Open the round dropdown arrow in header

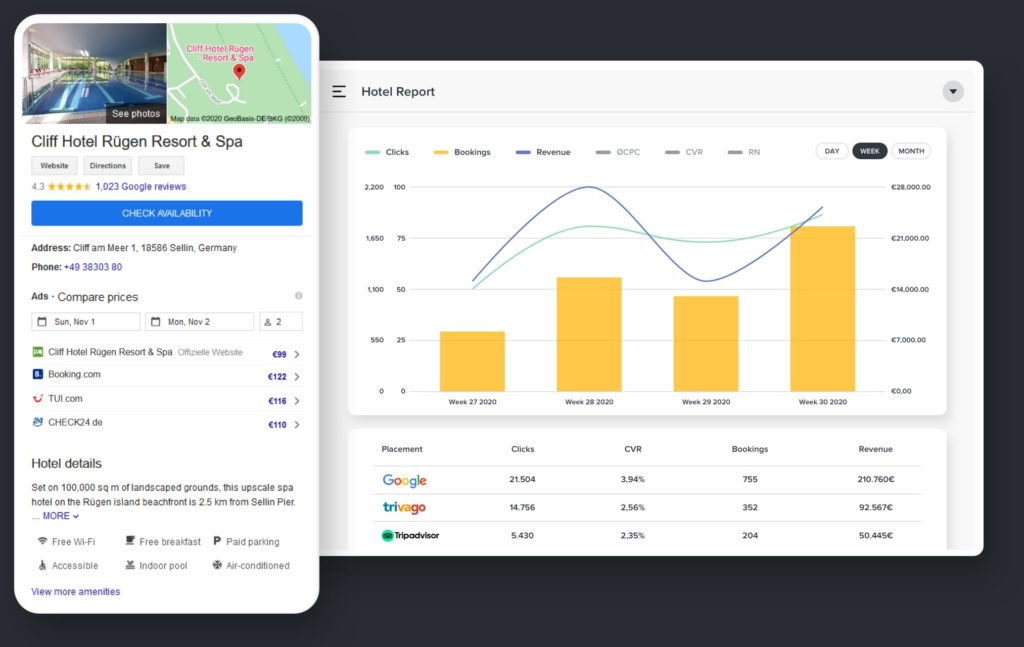point(953,92)
